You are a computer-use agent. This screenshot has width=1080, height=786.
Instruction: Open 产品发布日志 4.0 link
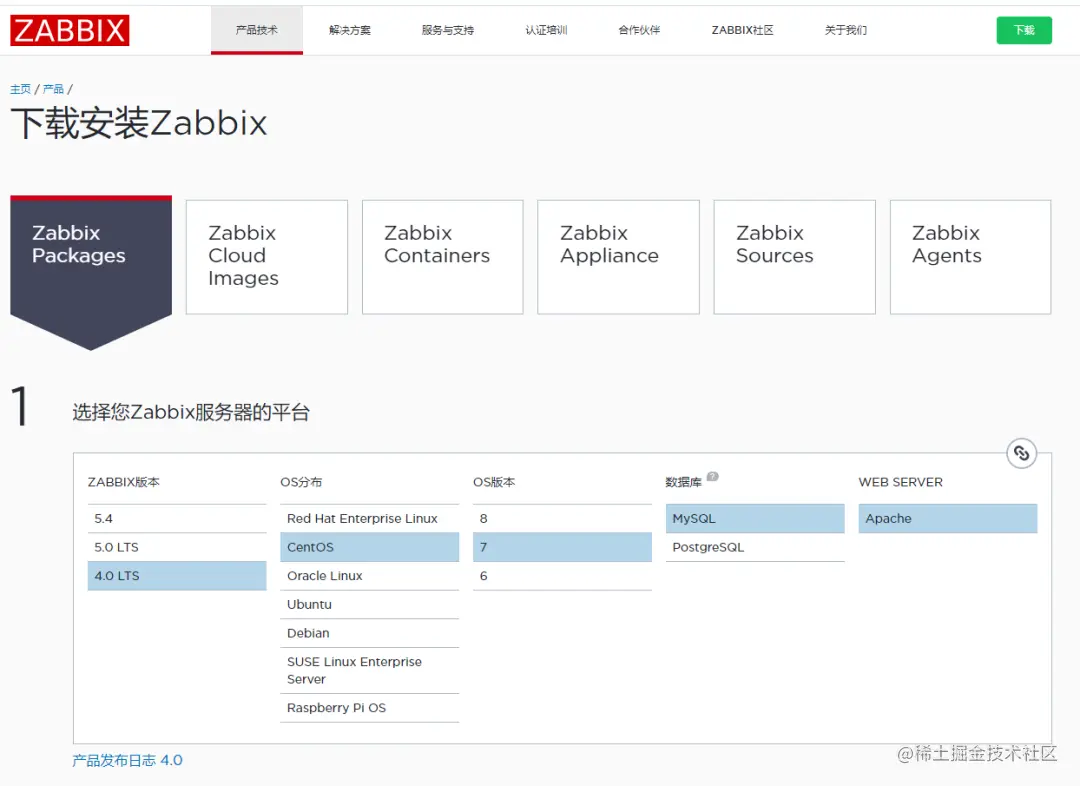click(127, 761)
